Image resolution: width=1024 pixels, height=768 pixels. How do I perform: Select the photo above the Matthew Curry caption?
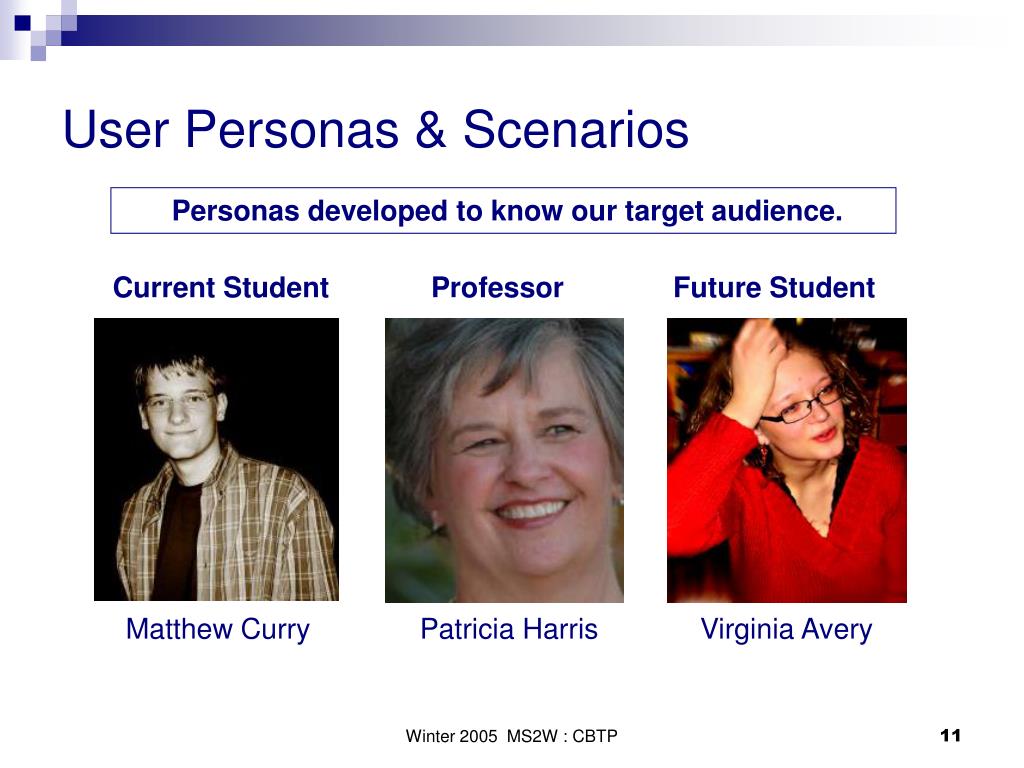click(x=216, y=459)
